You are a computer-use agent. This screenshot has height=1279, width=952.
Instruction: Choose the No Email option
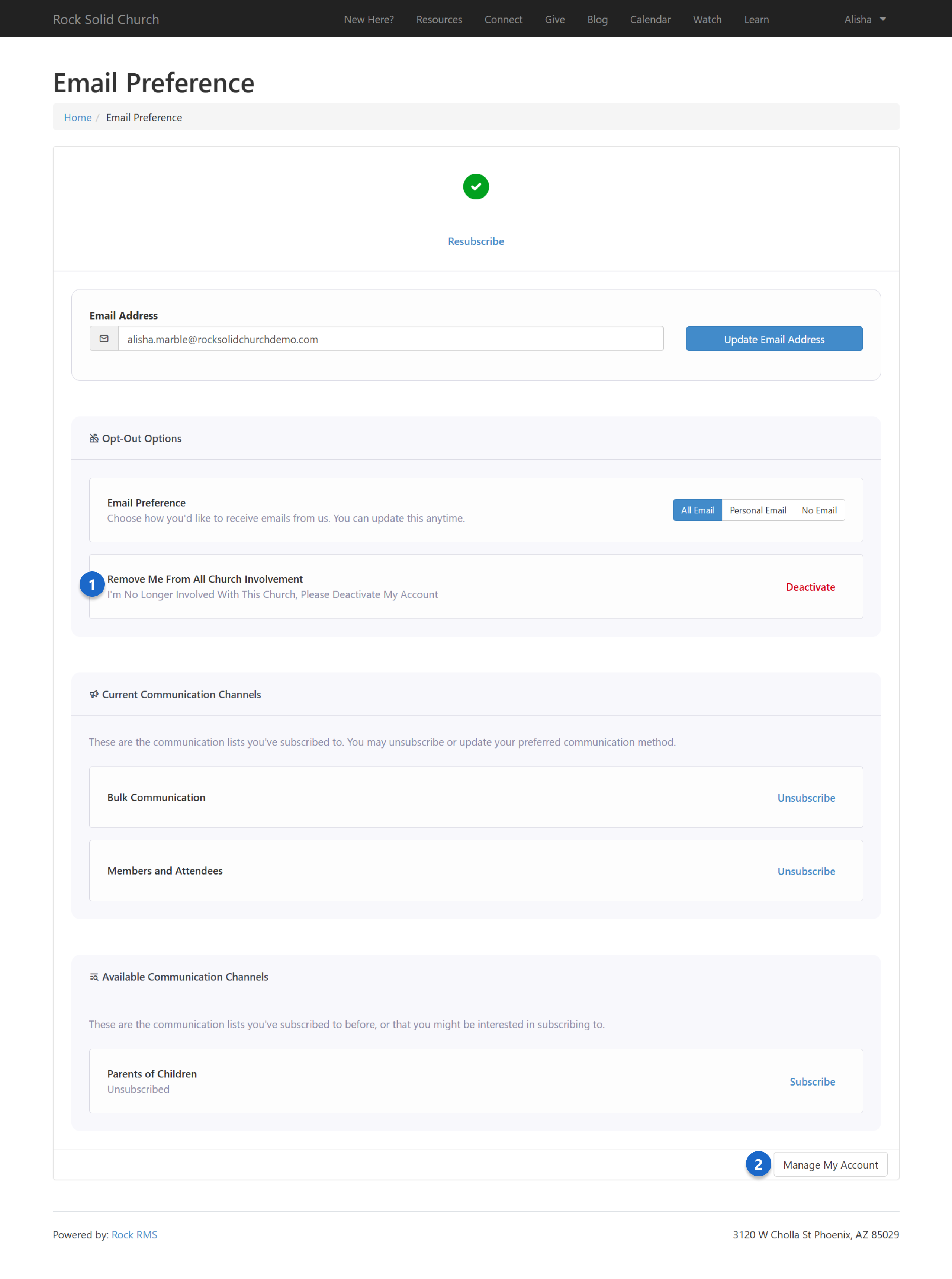(x=818, y=511)
